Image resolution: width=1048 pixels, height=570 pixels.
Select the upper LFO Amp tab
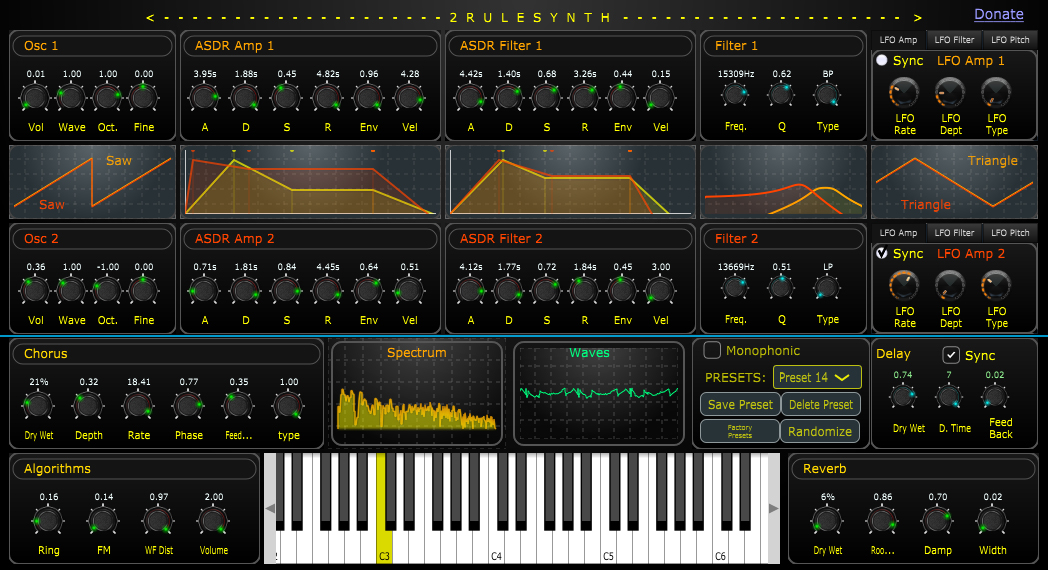tap(898, 40)
